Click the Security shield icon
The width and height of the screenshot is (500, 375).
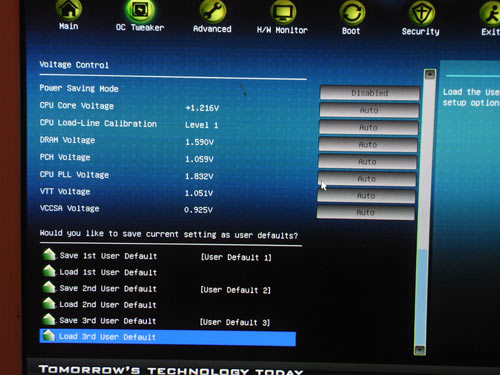point(422,13)
